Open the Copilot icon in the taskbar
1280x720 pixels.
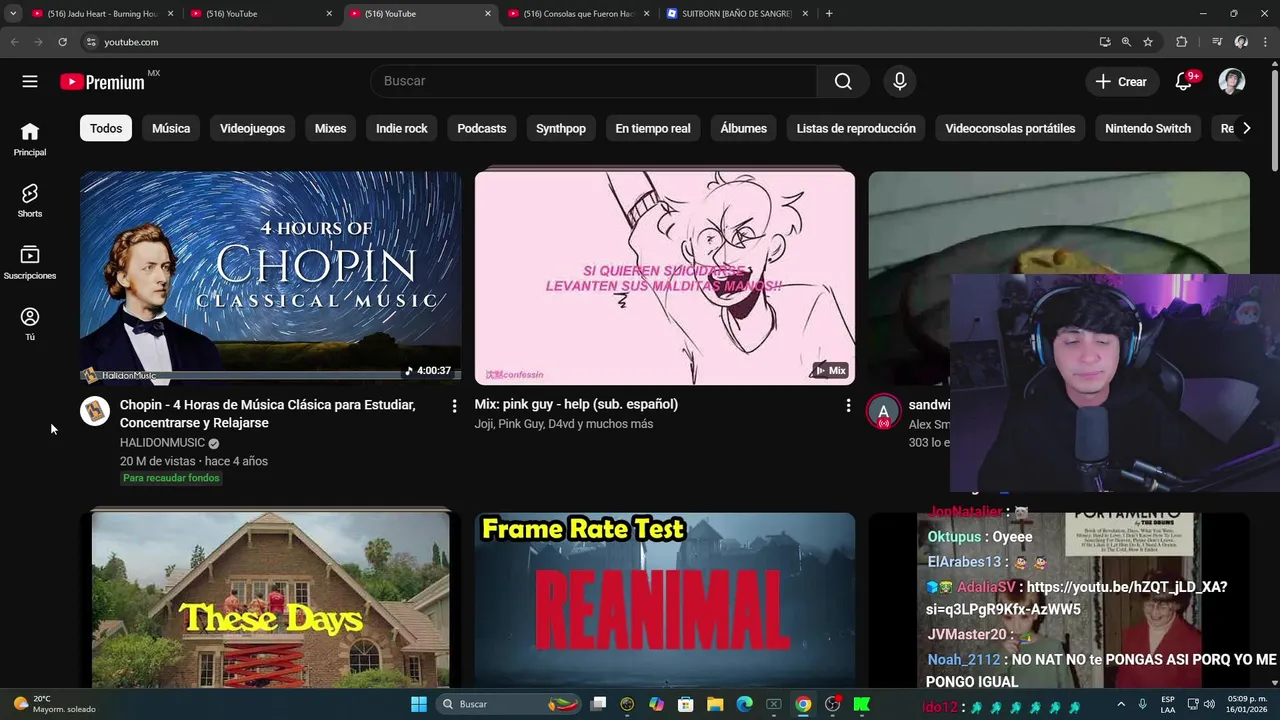[x=656, y=704]
